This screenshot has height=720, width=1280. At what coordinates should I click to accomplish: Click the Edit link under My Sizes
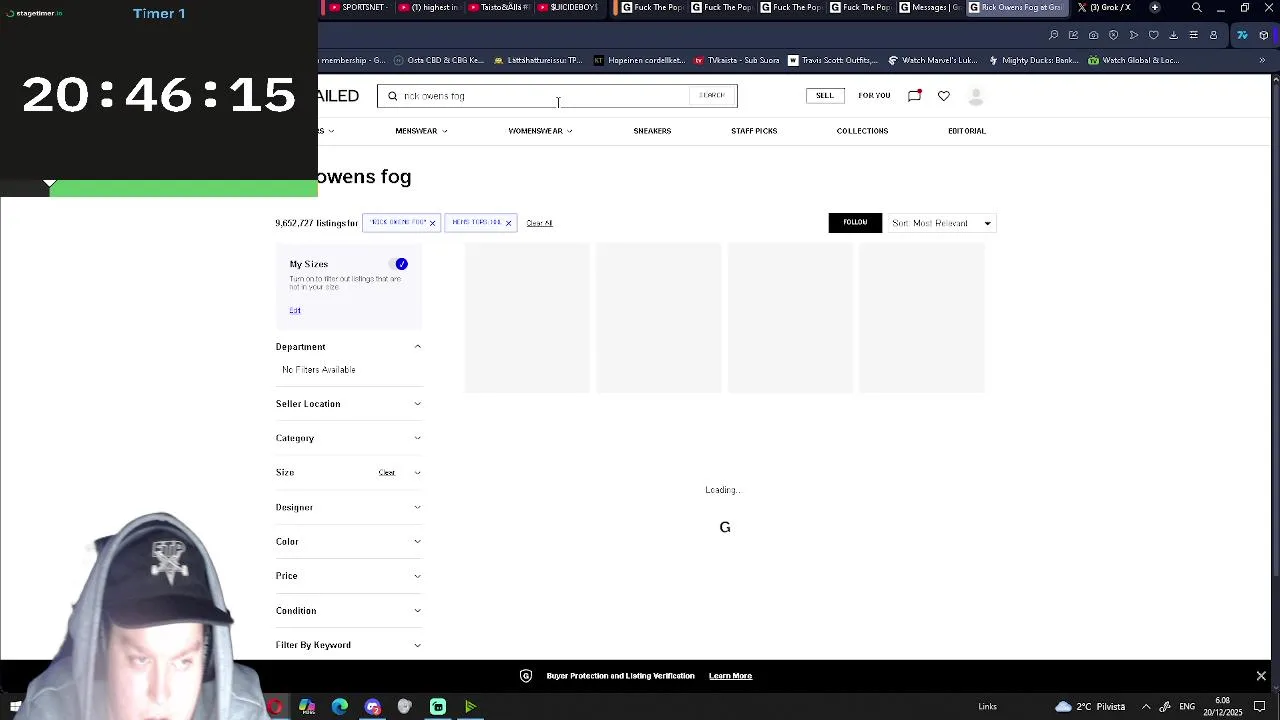pos(295,310)
